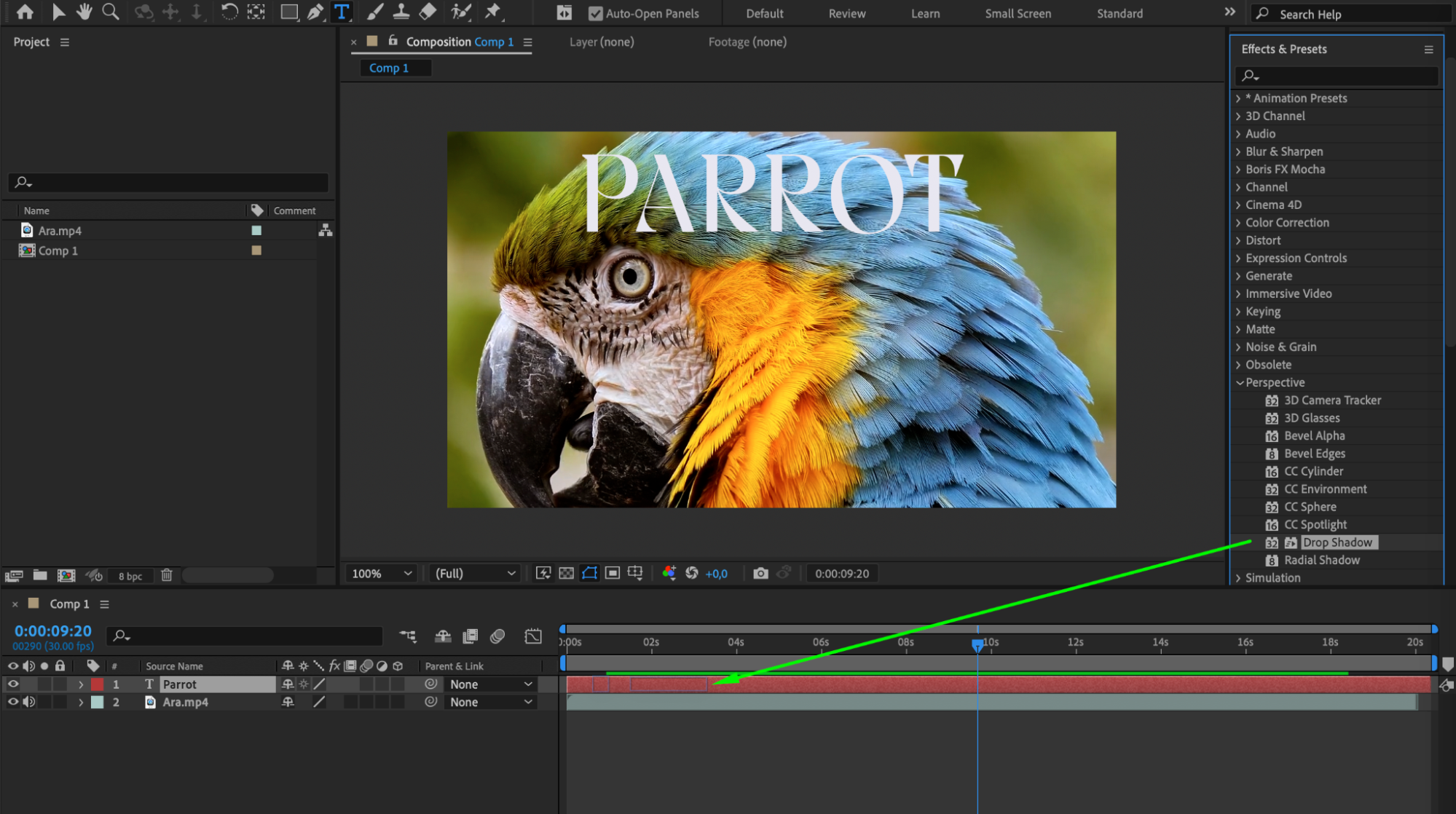This screenshot has height=814, width=1456.
Task: Select the Zoom tool in toolbar
Action: click(x=111, y=12)
